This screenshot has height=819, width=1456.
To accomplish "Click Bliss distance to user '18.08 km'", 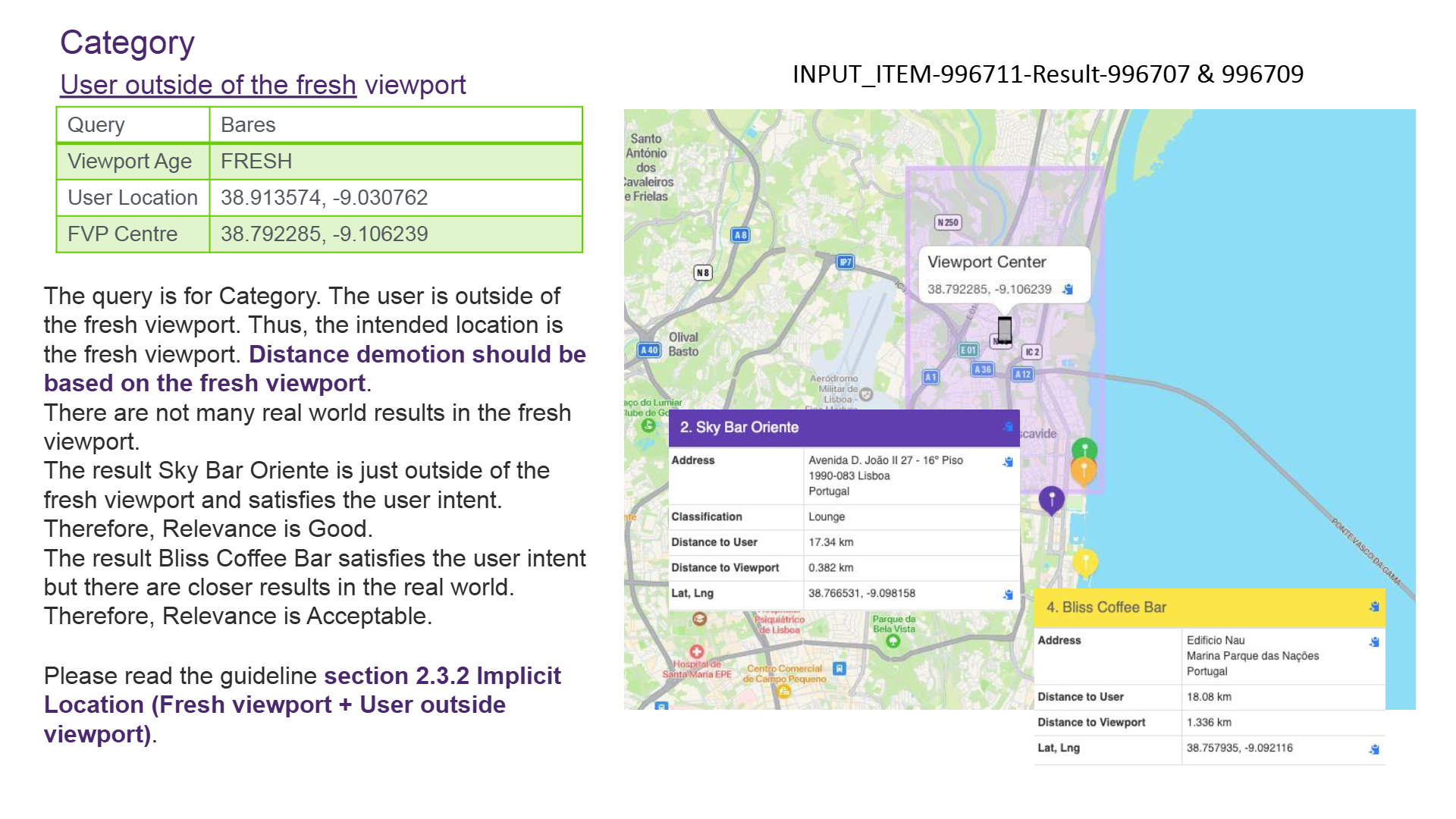I will (x=1209, y=697).
